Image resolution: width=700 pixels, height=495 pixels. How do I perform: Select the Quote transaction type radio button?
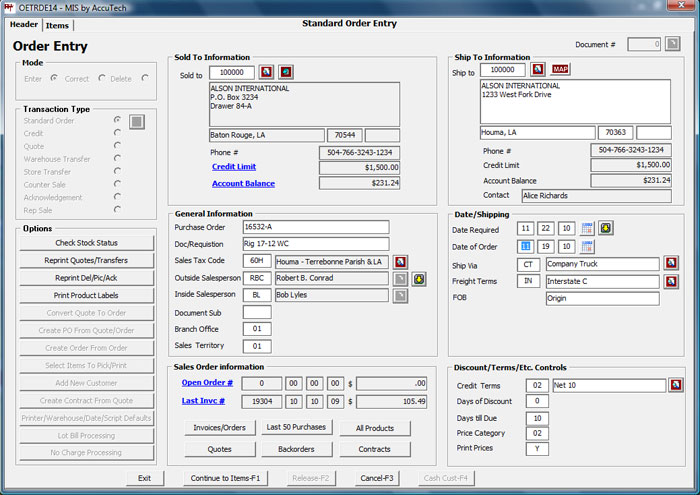click(x=118, y=145)
